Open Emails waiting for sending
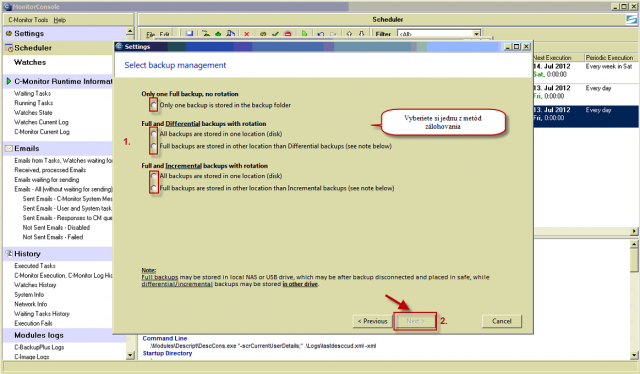The image size is (640, 374). pos(47,180)
